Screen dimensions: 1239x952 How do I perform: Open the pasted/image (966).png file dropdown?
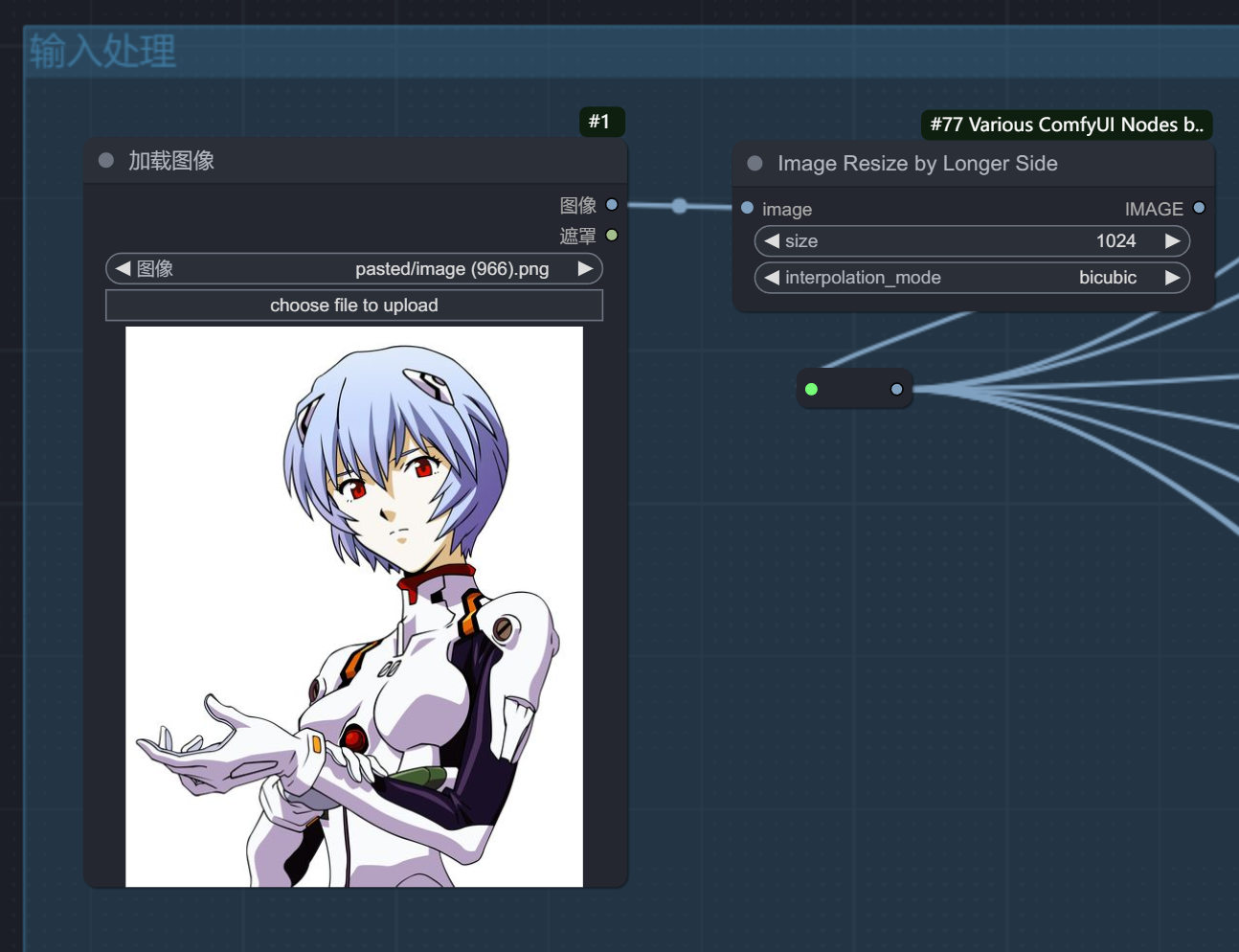coord(354,269)
